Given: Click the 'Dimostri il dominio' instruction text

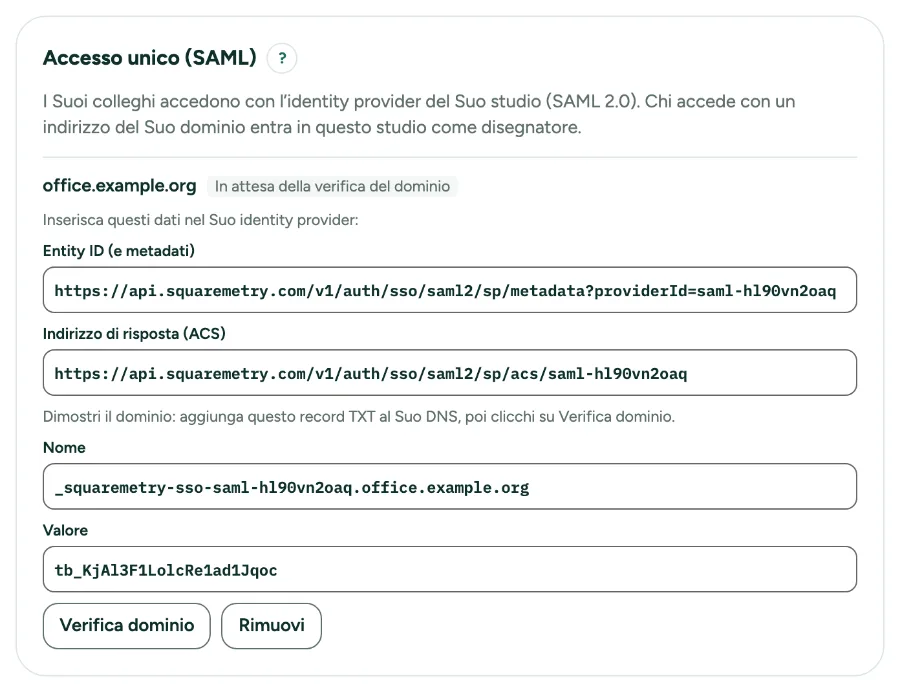Looking at the screenshot, I should 359,417.
